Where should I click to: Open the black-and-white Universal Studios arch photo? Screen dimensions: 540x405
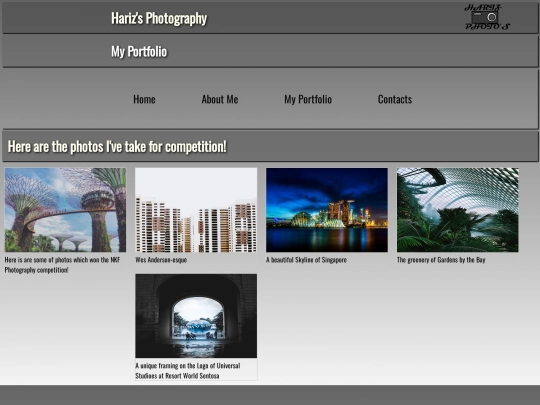pos(196,316)
